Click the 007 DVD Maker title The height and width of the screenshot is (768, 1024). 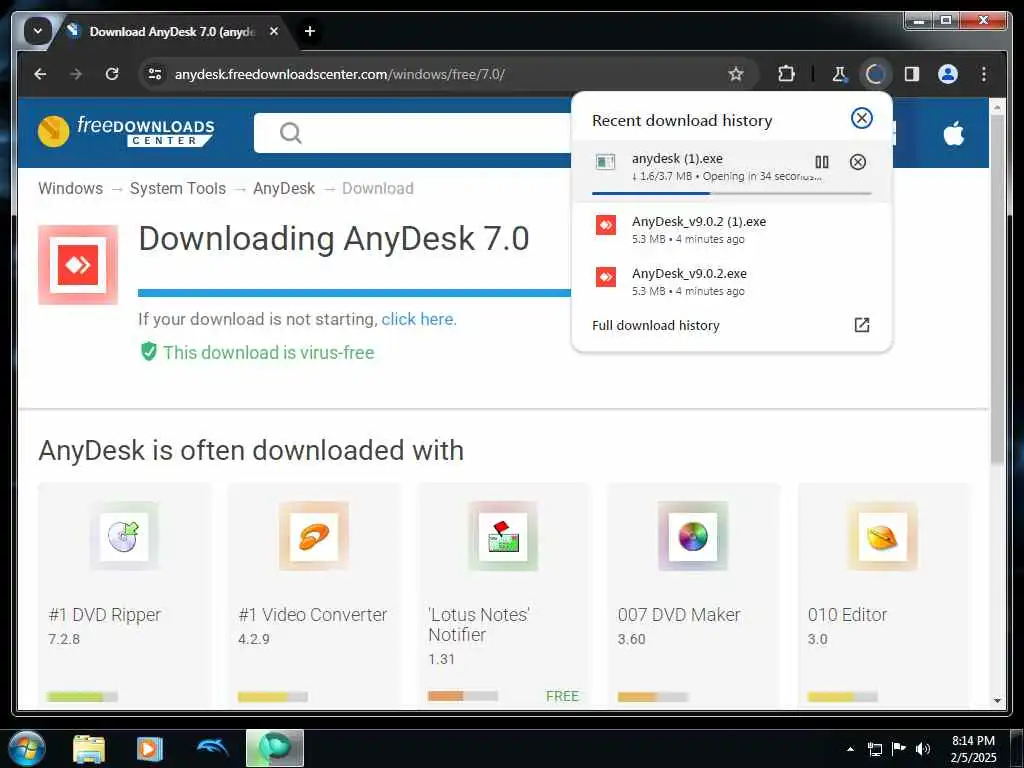pyautogui.click(x=679, y=615)
